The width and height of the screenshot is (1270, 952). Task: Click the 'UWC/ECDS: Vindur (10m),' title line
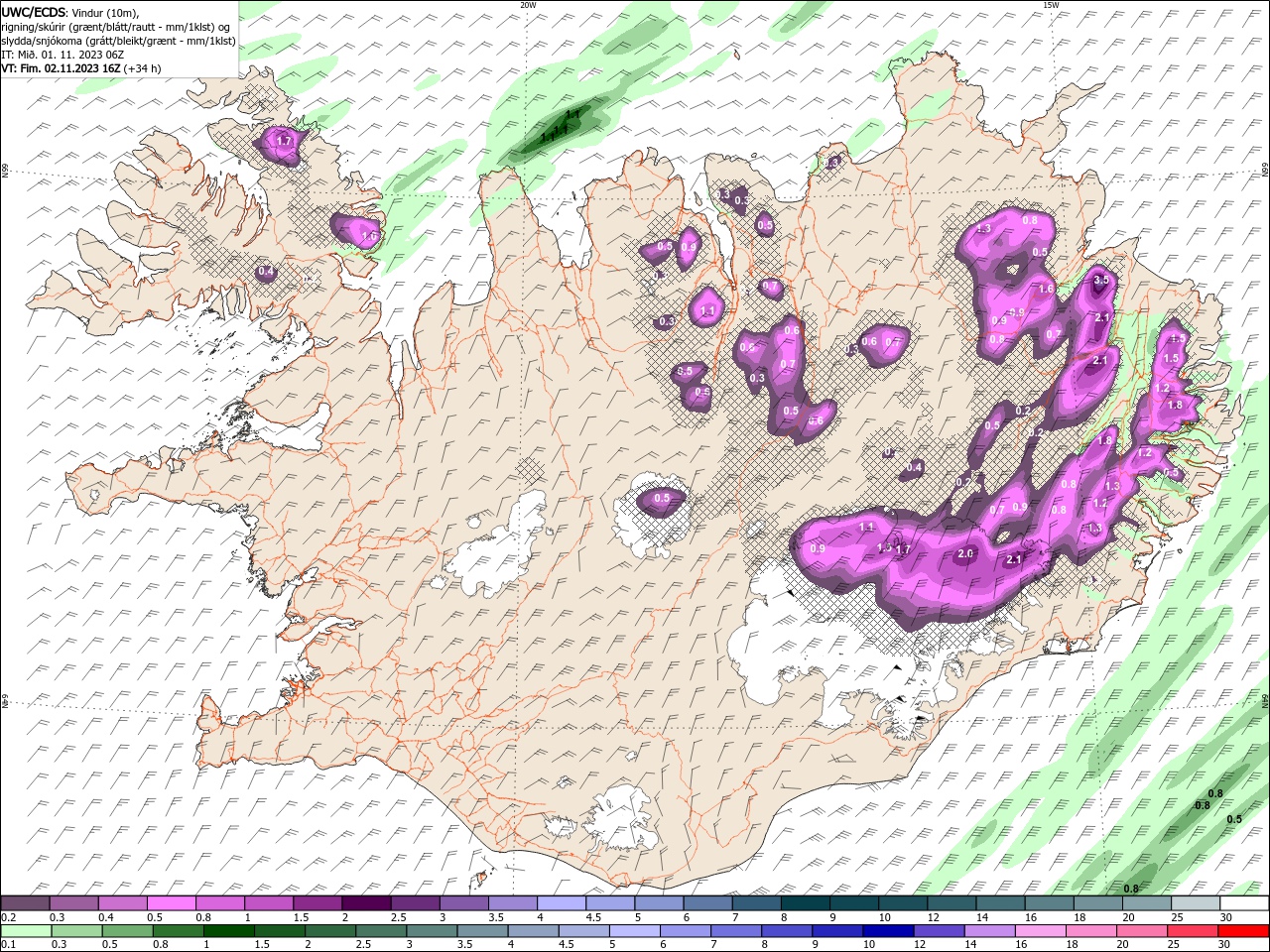tap(70, 11)
